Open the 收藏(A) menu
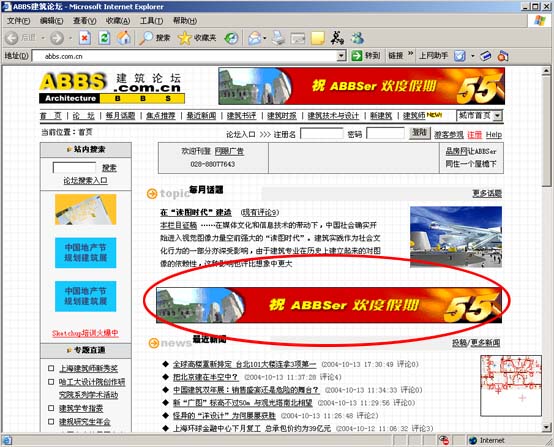The height and width of the screenshot is (447, 554). (x=118, y=21)
